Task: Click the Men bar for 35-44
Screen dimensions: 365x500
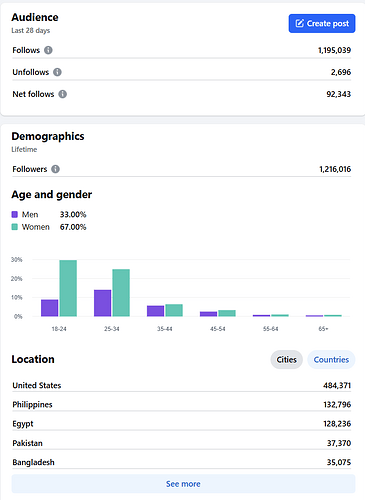Action: [x=155, y=311]
